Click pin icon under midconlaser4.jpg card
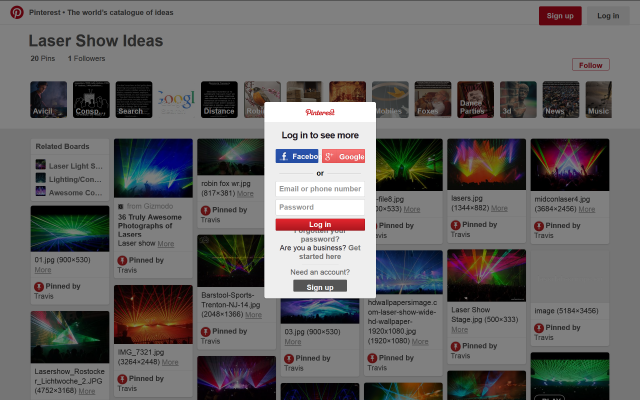The height and width of the screenshot is (400, 640). (539, 226)
